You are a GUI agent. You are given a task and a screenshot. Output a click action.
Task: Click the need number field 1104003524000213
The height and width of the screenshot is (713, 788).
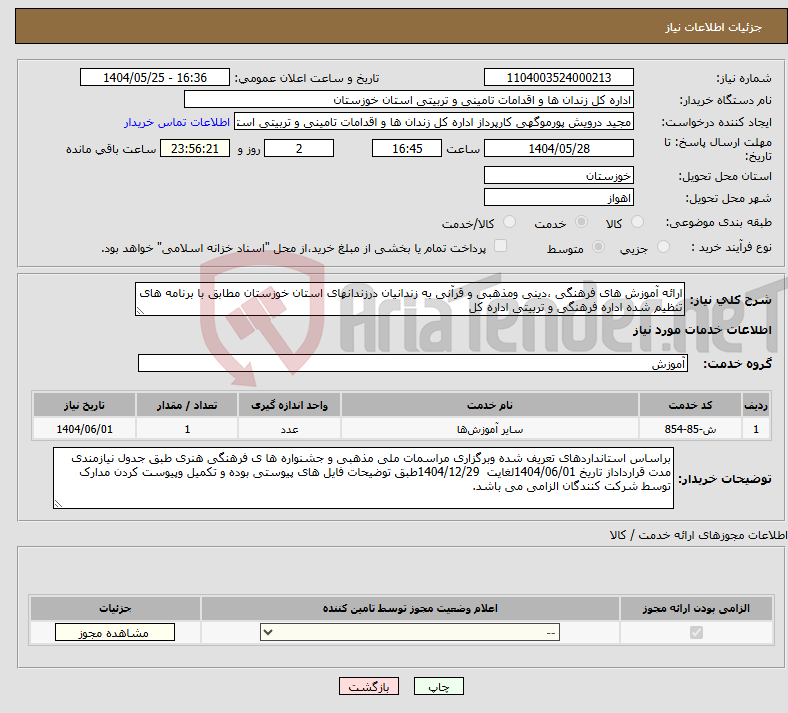pos(558,77)
